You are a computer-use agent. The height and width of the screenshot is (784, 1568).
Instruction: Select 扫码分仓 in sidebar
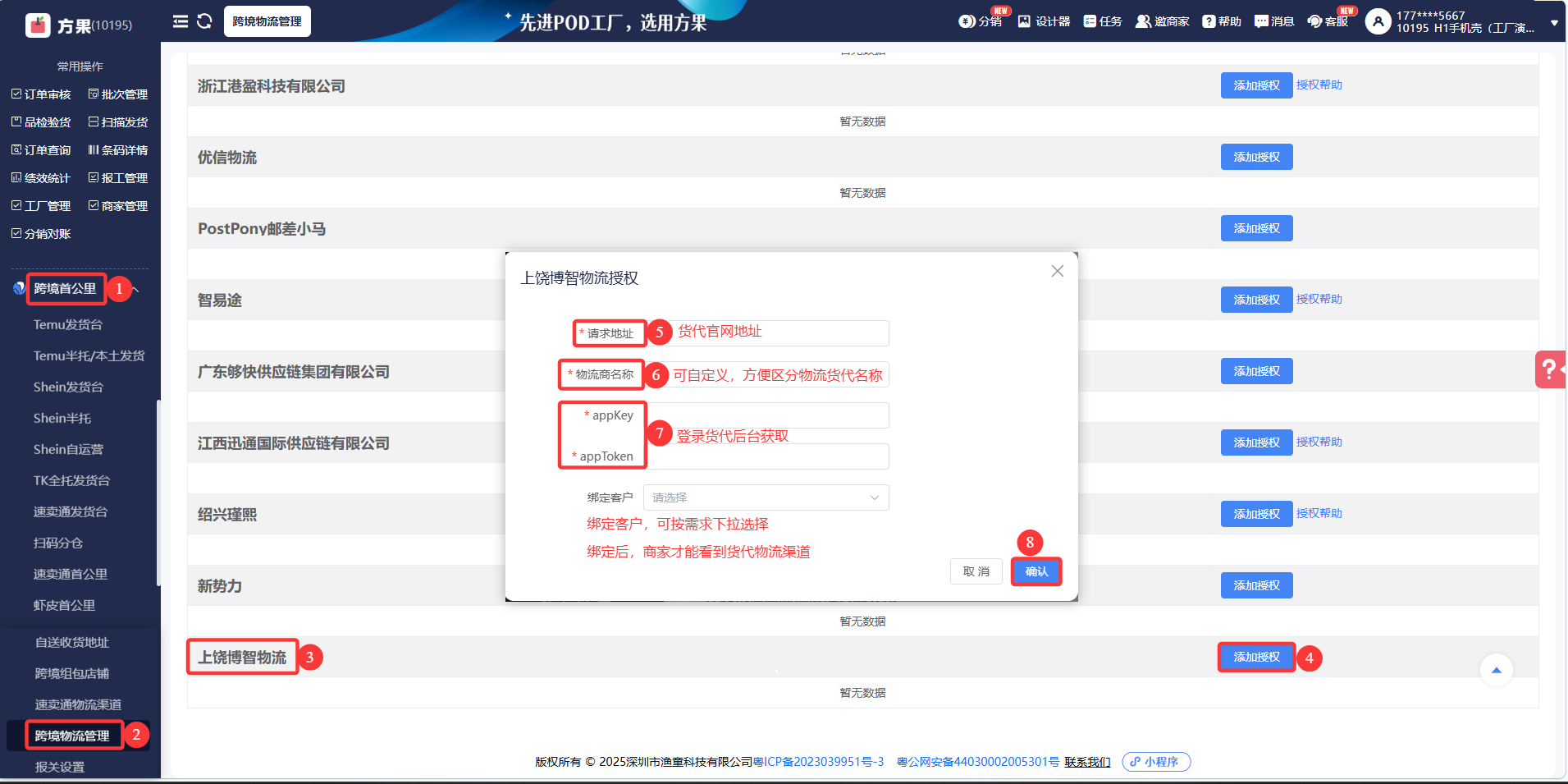tap(57, 543)
